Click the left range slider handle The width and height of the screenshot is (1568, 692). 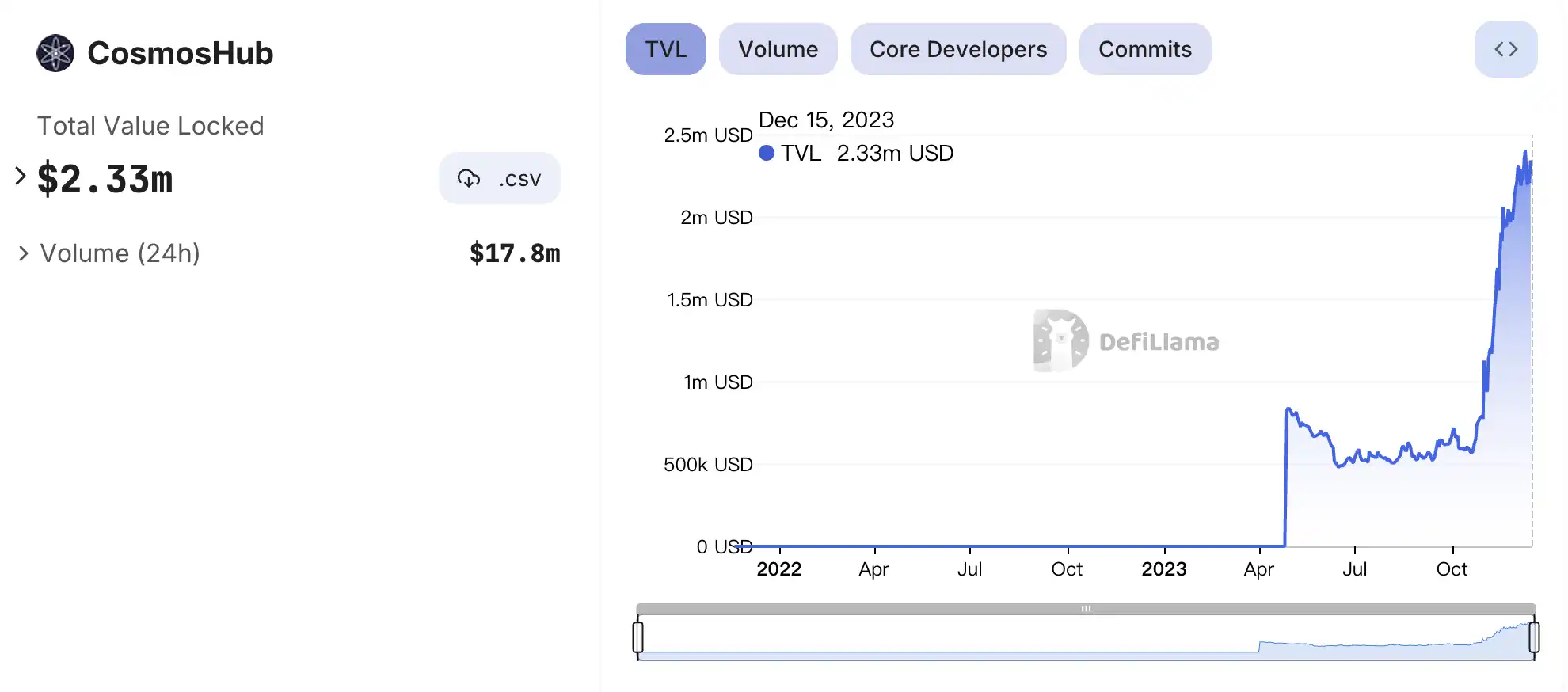click(638, 637)
